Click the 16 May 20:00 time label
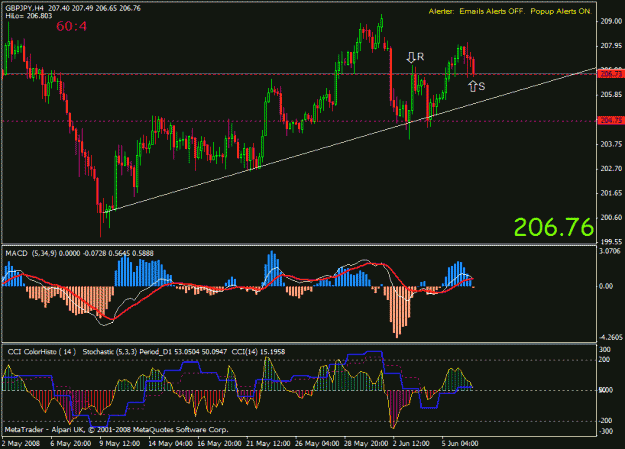 coord(219,443)
